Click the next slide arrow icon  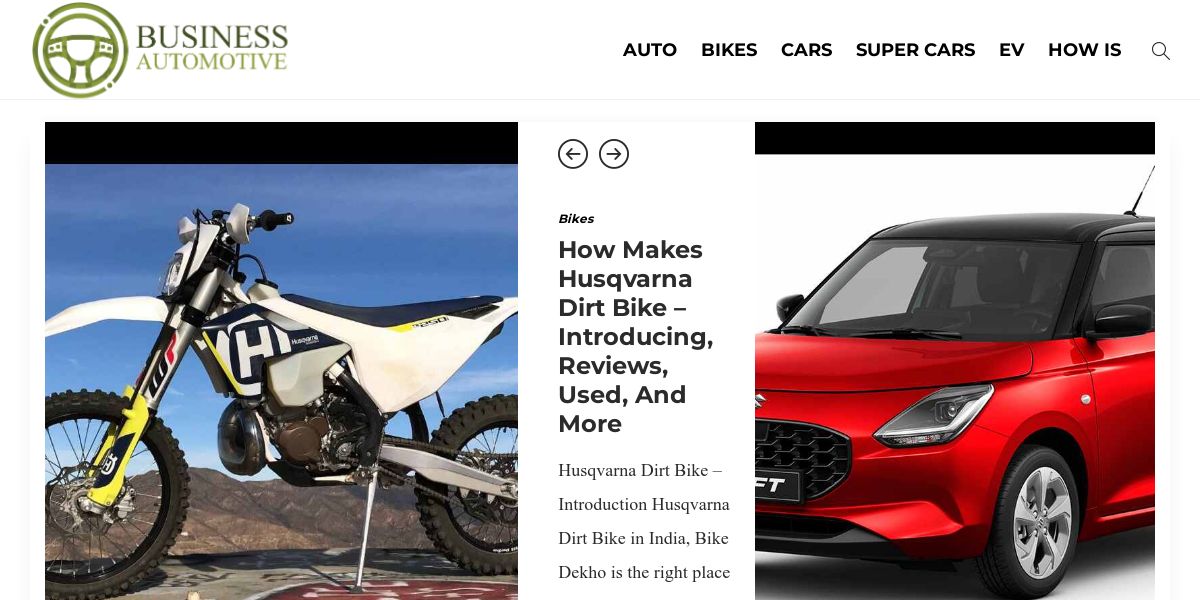(614, 154)
